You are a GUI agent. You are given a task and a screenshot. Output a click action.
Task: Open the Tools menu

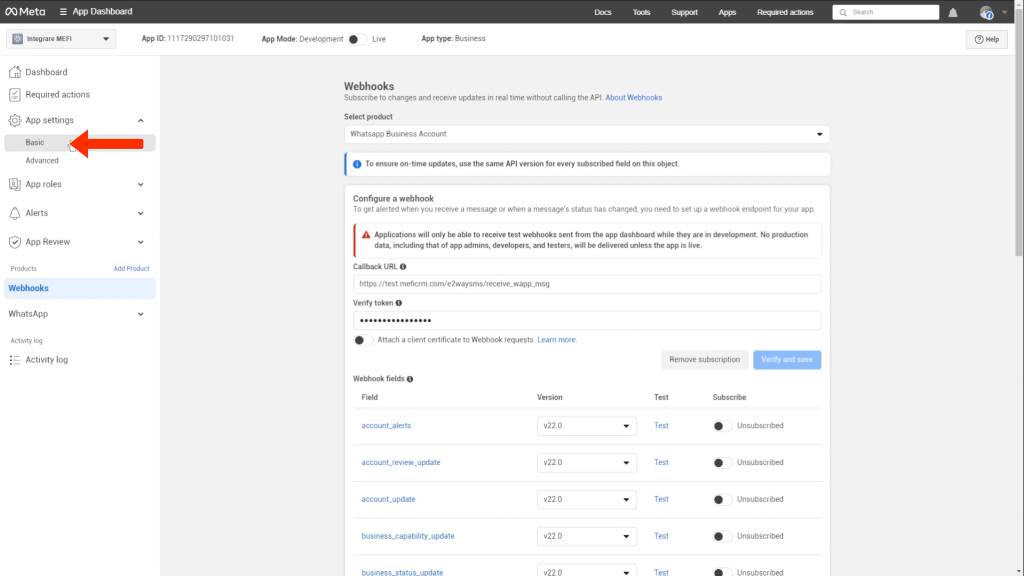point(641,12)
